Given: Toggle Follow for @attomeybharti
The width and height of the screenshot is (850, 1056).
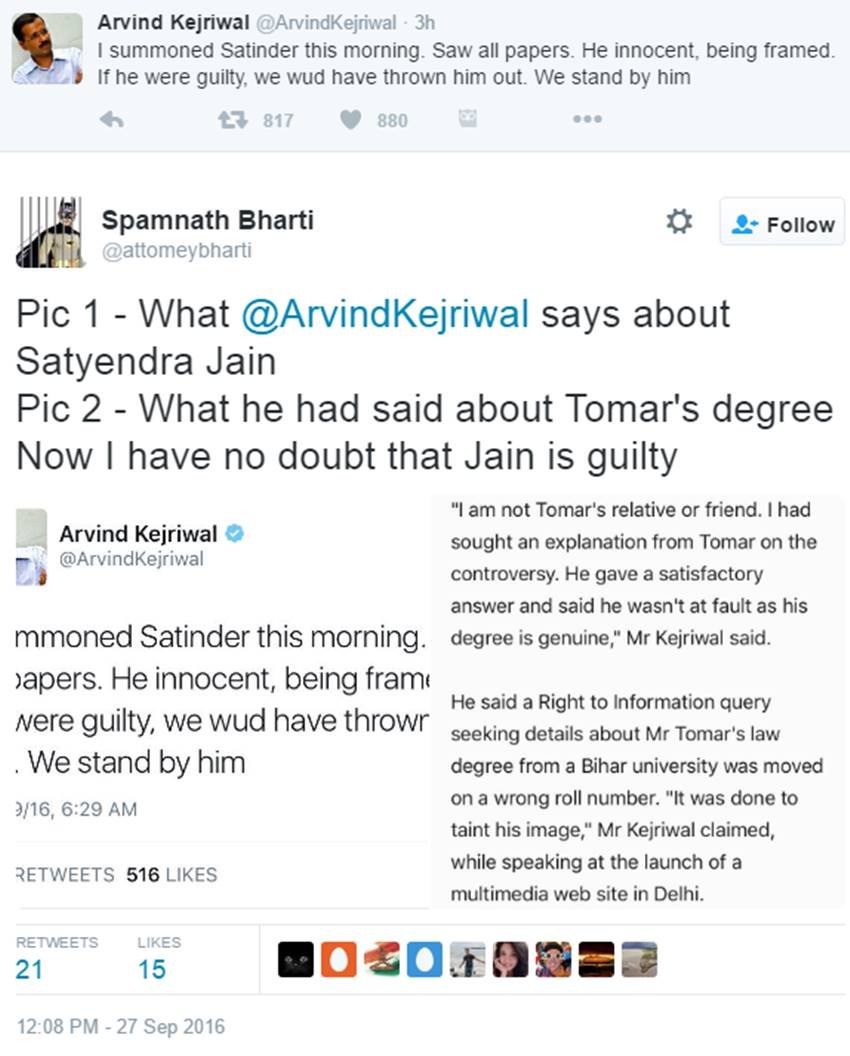Looking at the screenshot, I should (782, 222).
